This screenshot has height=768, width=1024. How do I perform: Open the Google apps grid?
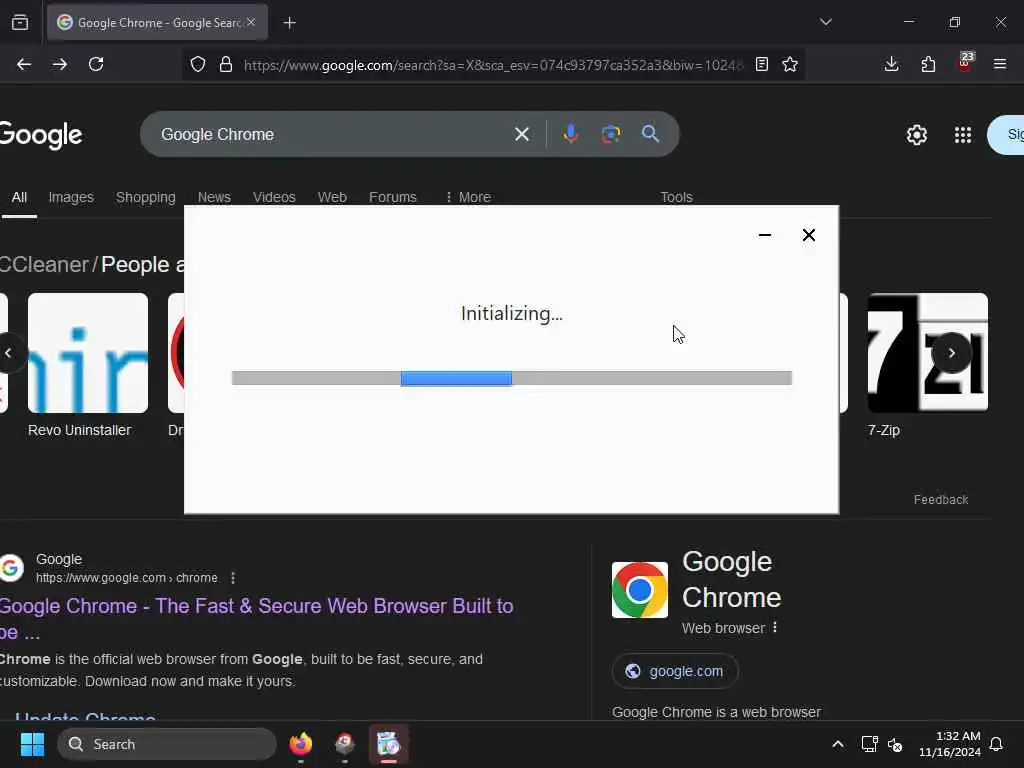[x=963, y=135]
